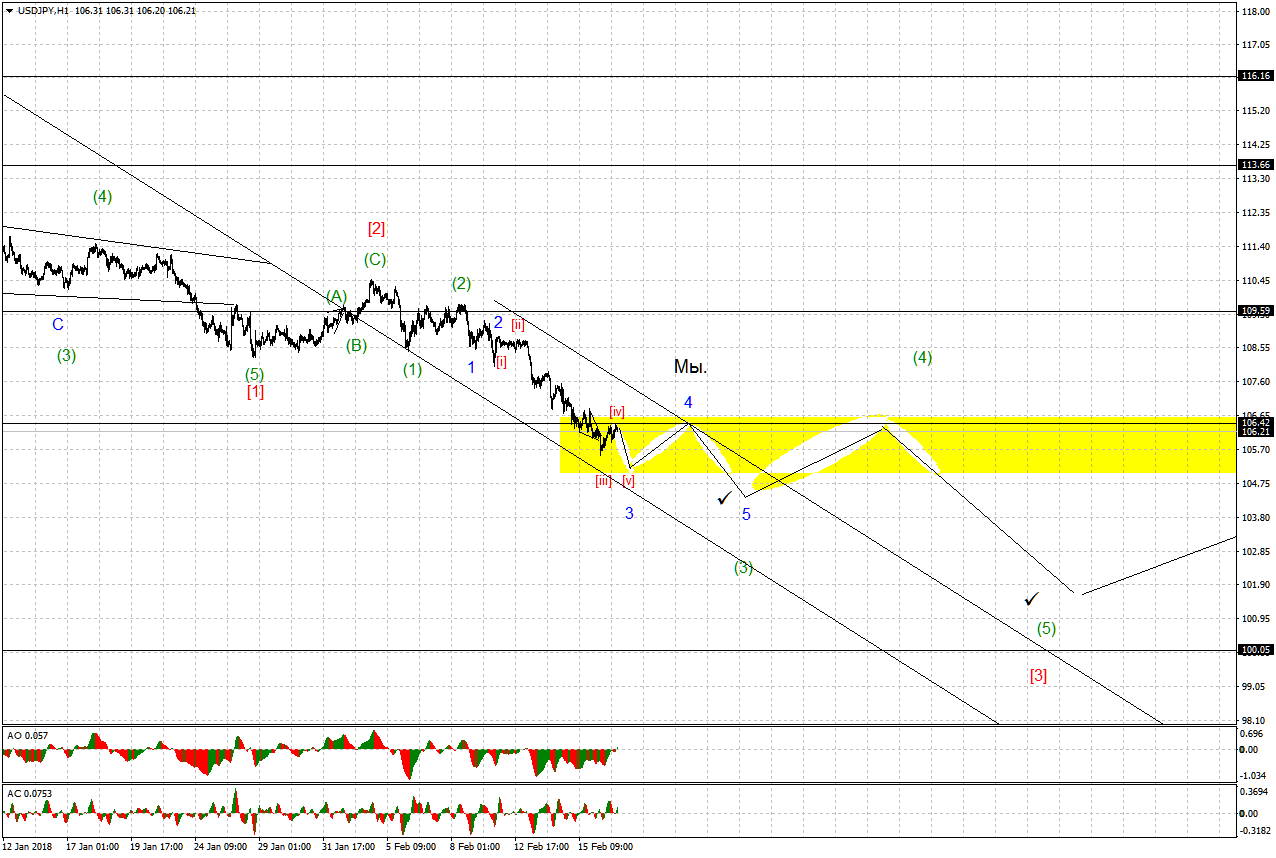
Task: Select the blue 3 wave label
Action: click(629, 514)
